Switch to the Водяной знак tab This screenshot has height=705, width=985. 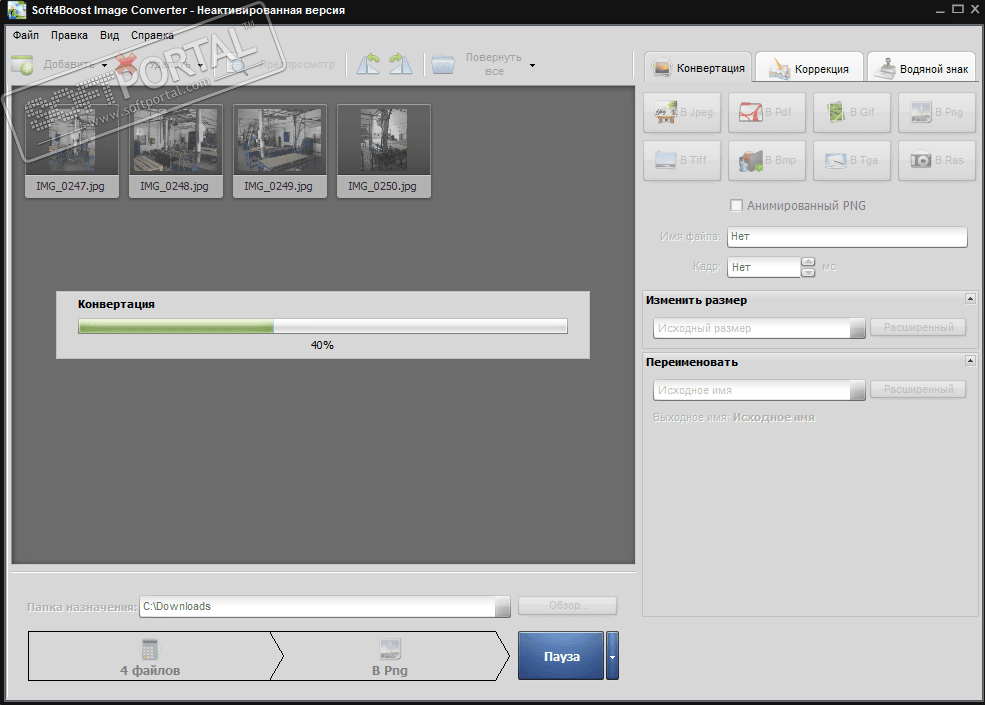[x=921, y=68]
